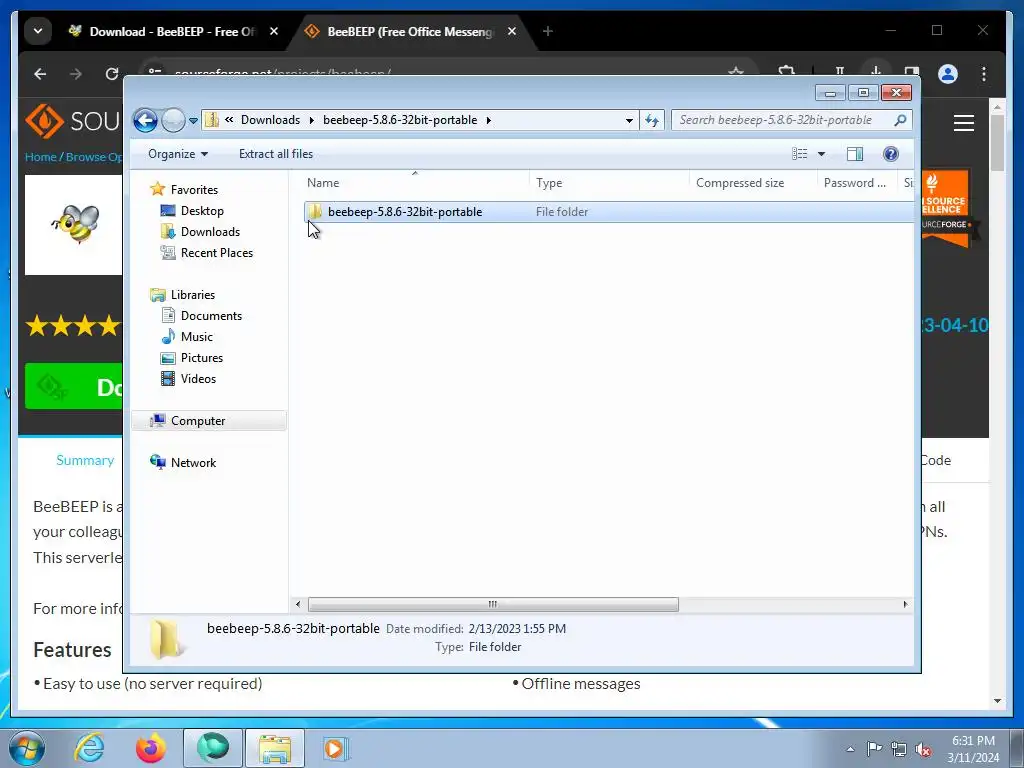Viewport: 1024px width, 768px height.
Task: Click the Password column header
Action: (x=857, y=183)
